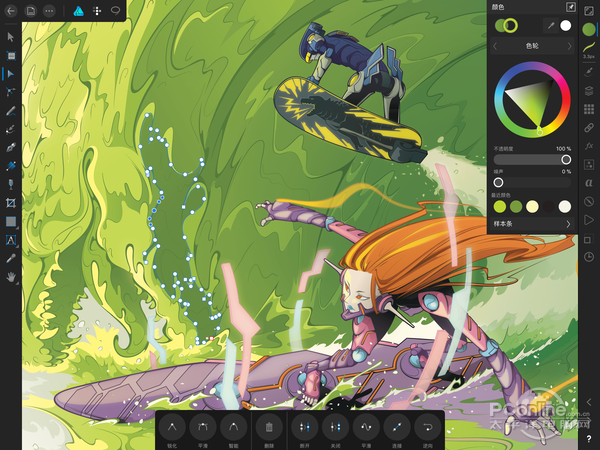Open the help question mark
The width and height of the screenshot is (600, 450).
pyautogui.click(x=589, y=439)
